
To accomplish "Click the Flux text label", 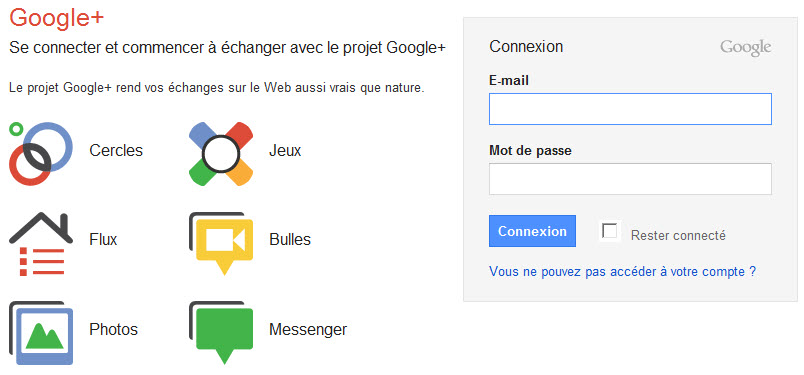I will pyautogui.click(x=103, y=240).
